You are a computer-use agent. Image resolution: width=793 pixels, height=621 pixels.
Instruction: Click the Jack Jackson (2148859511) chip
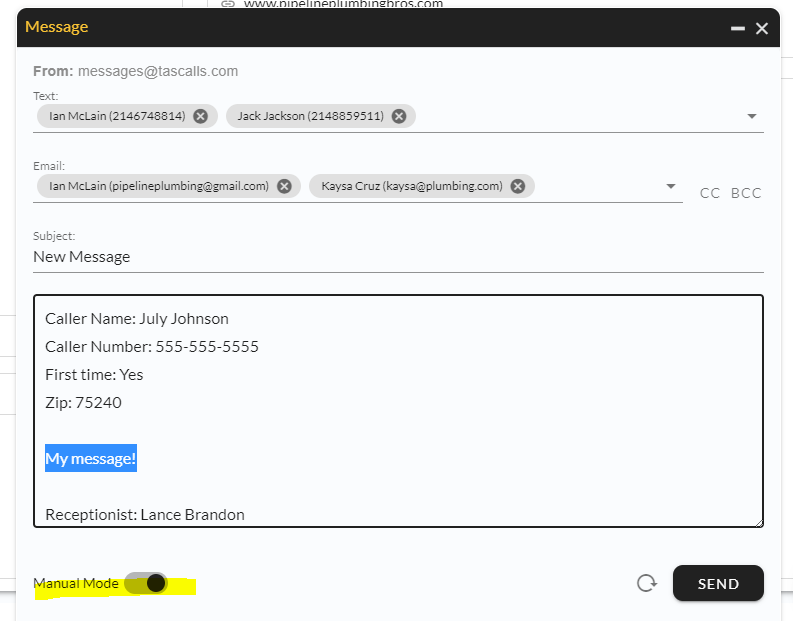(321, 116)
